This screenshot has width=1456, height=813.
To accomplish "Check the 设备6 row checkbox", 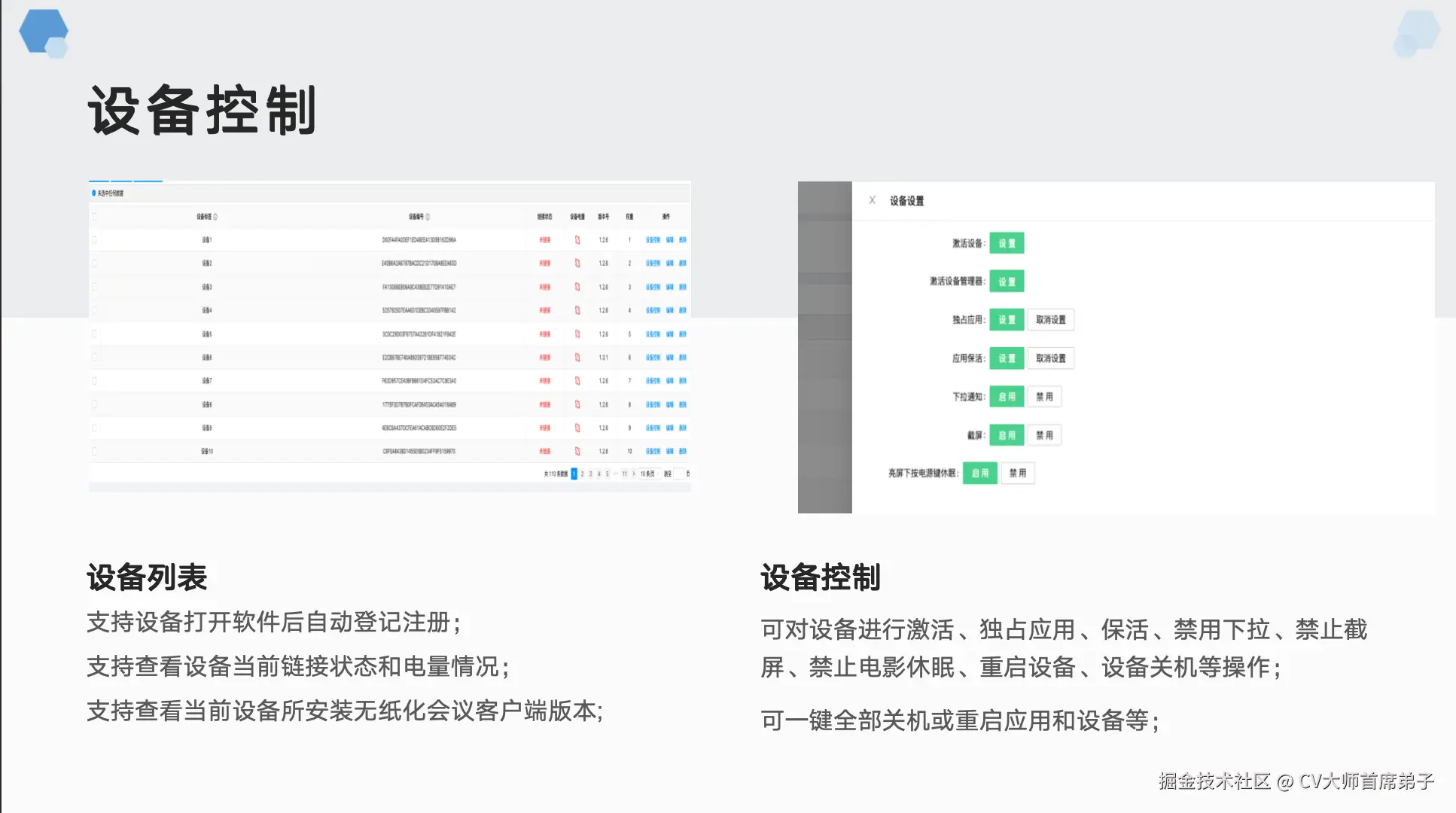I will coord(94,358).
